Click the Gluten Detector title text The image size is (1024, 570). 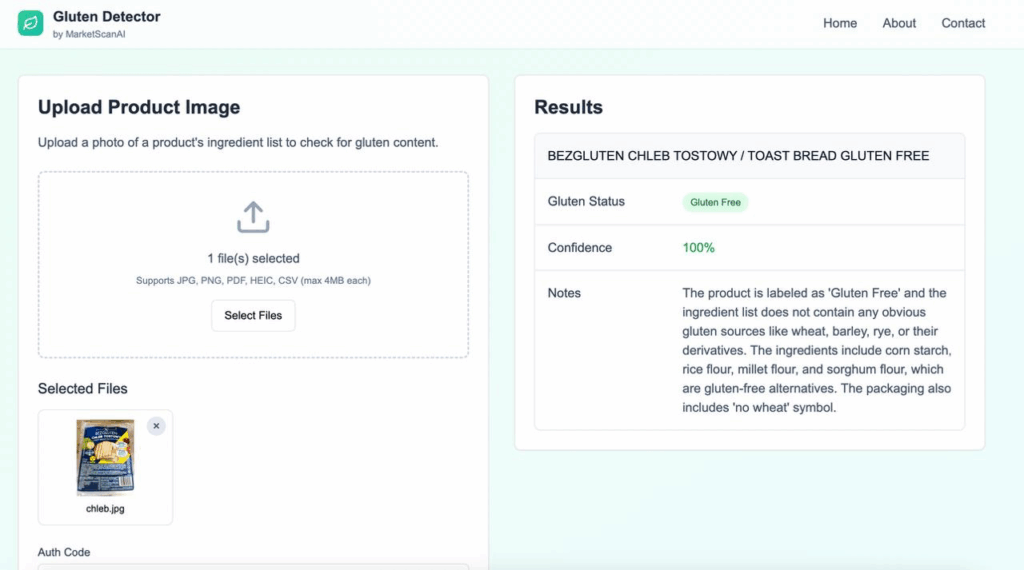[x=106, y=17]
